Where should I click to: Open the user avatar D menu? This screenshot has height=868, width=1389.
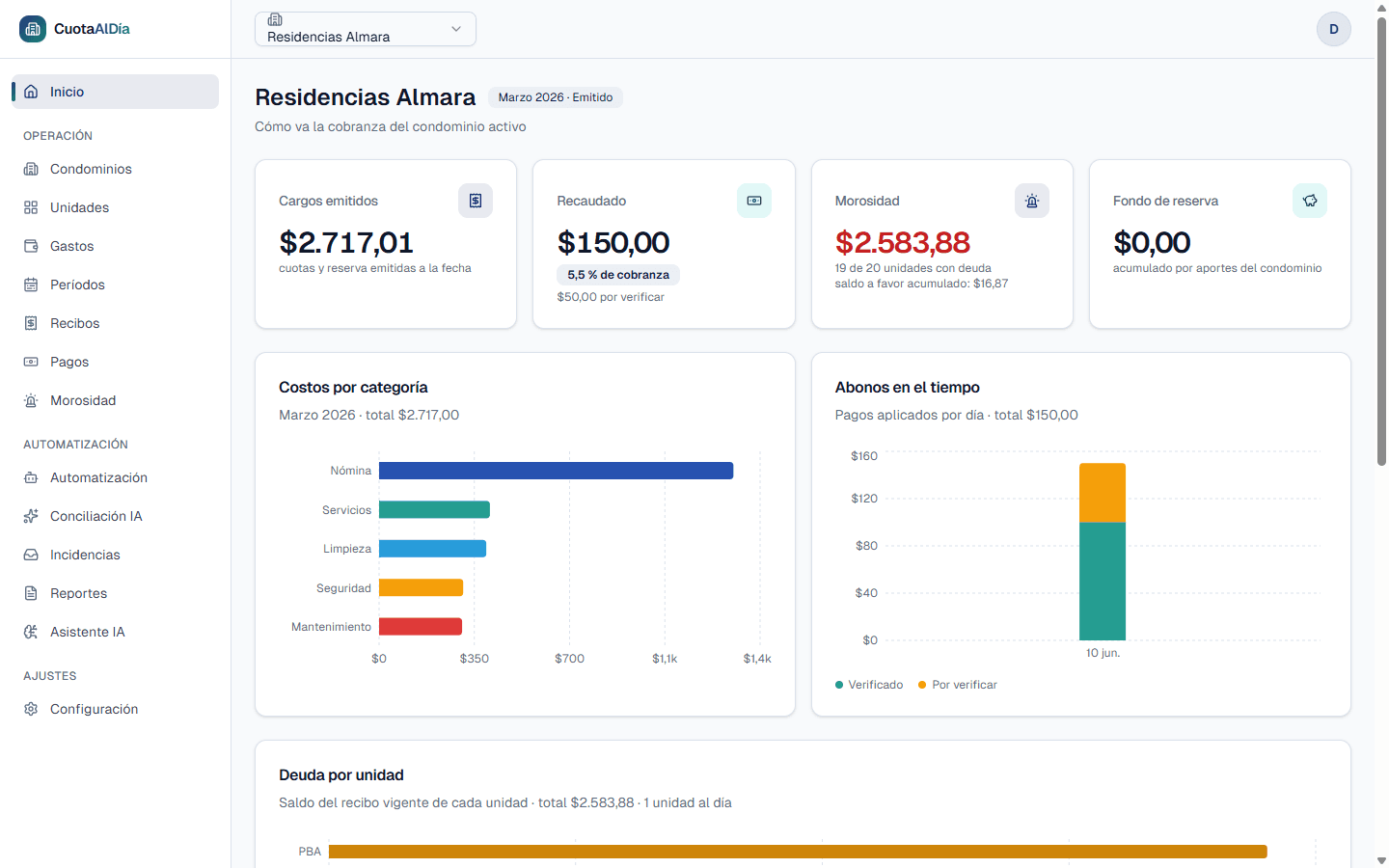pyautogui.click(x=1334, y=29)
